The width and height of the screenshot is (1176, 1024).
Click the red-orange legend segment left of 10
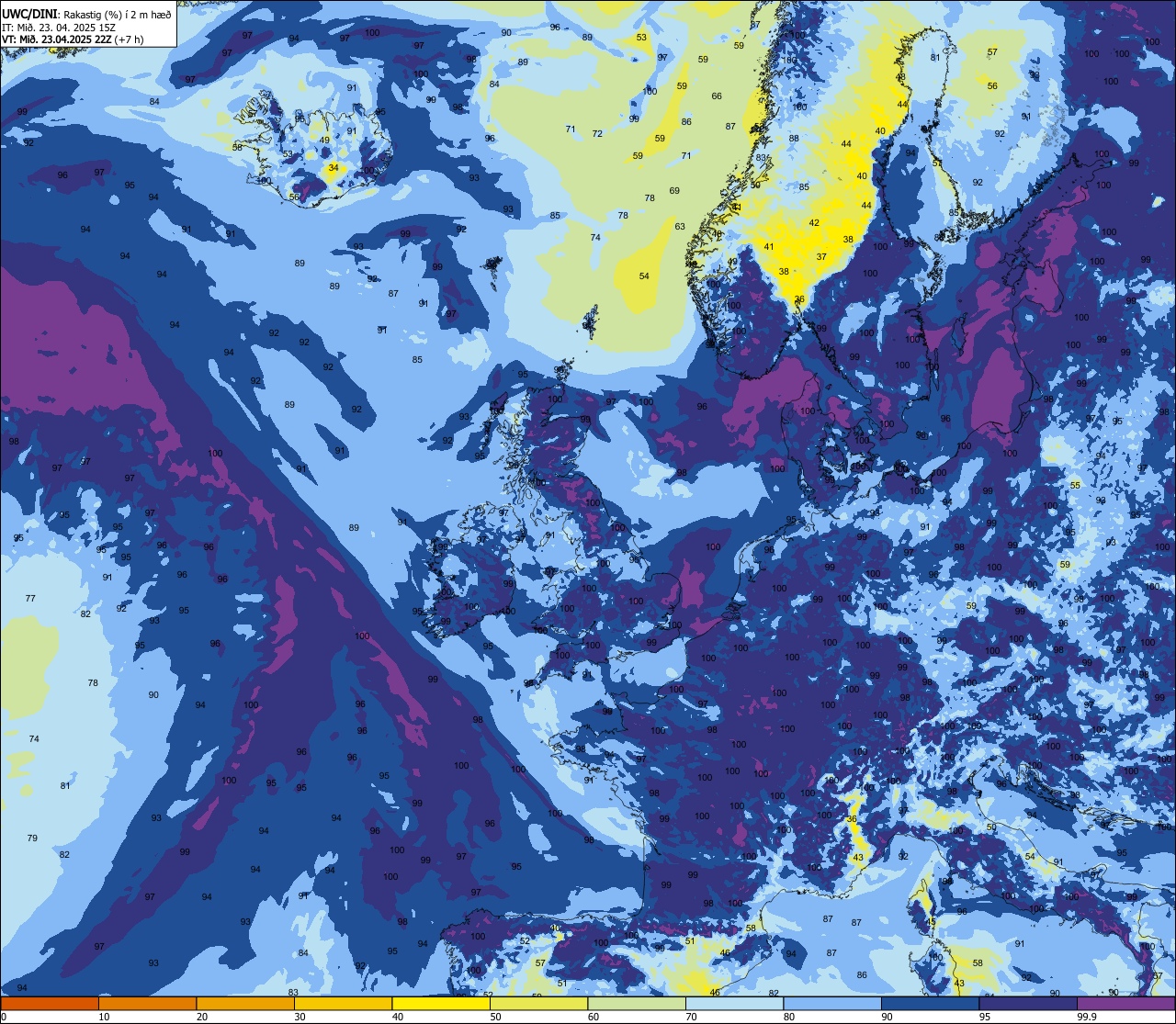pyautogui.click(x=50, y=1003)
